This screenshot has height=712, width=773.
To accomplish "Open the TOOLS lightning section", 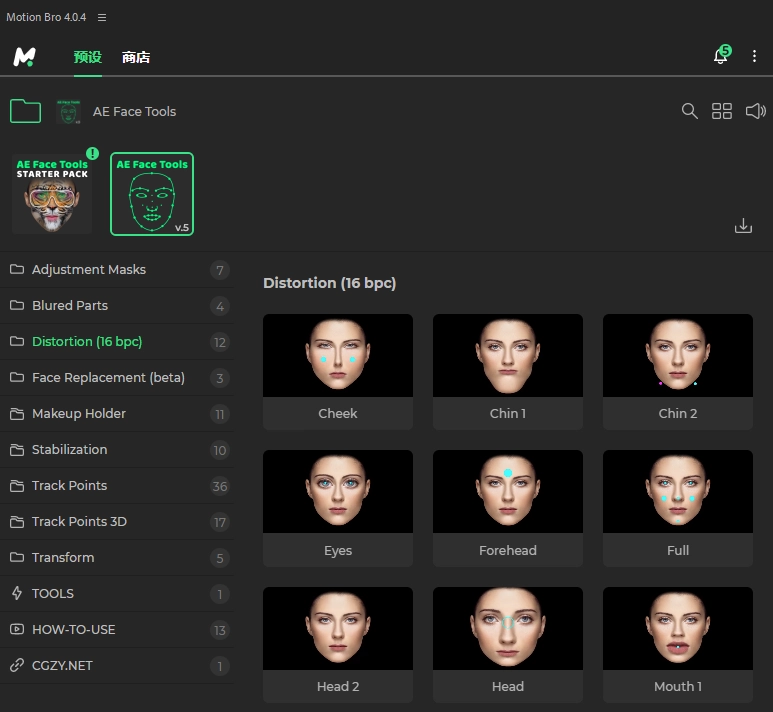I will coord(117,594).
